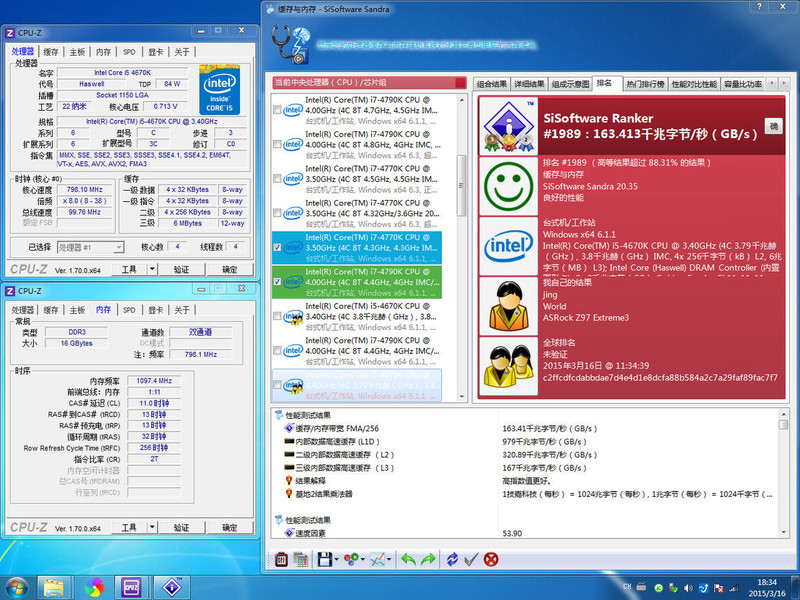Click the green forward arrow icon
Image resolution: width=800 pixels, height=600 pixels.
coord(427,560)
